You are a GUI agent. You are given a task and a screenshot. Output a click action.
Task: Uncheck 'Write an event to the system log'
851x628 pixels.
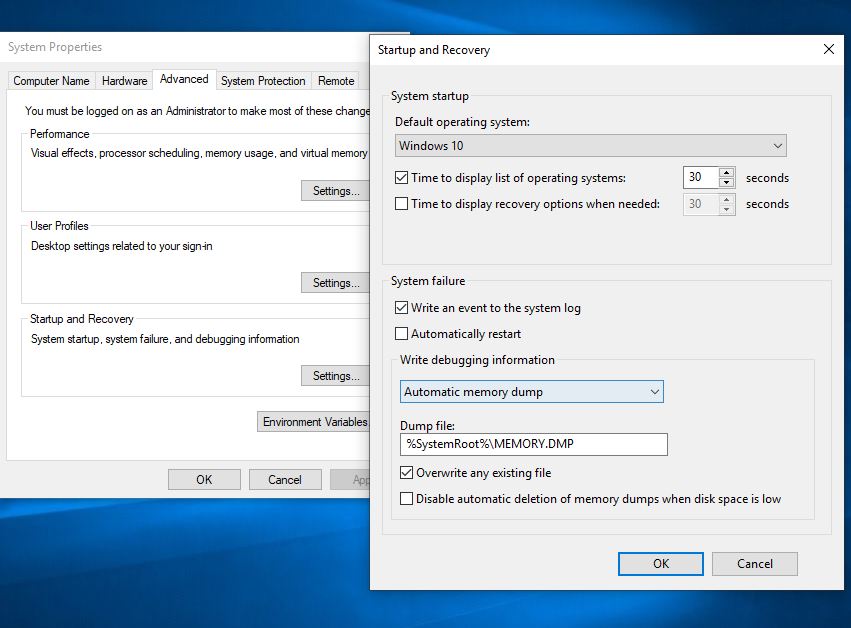click(402, 308)
